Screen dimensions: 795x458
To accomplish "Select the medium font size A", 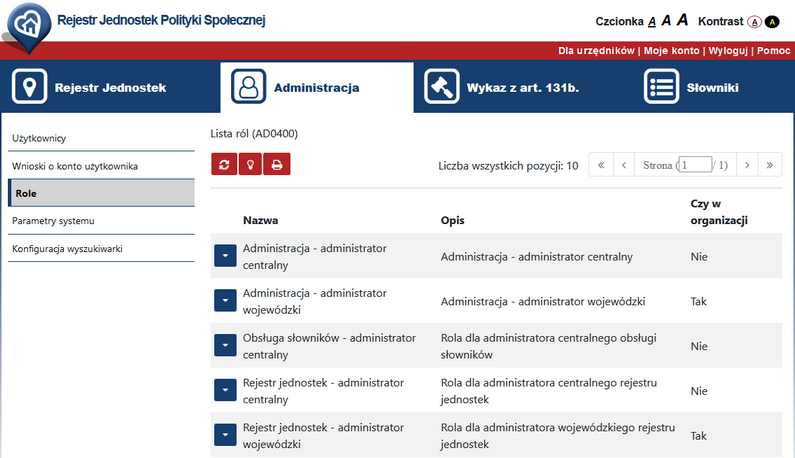I will point(666,20).
